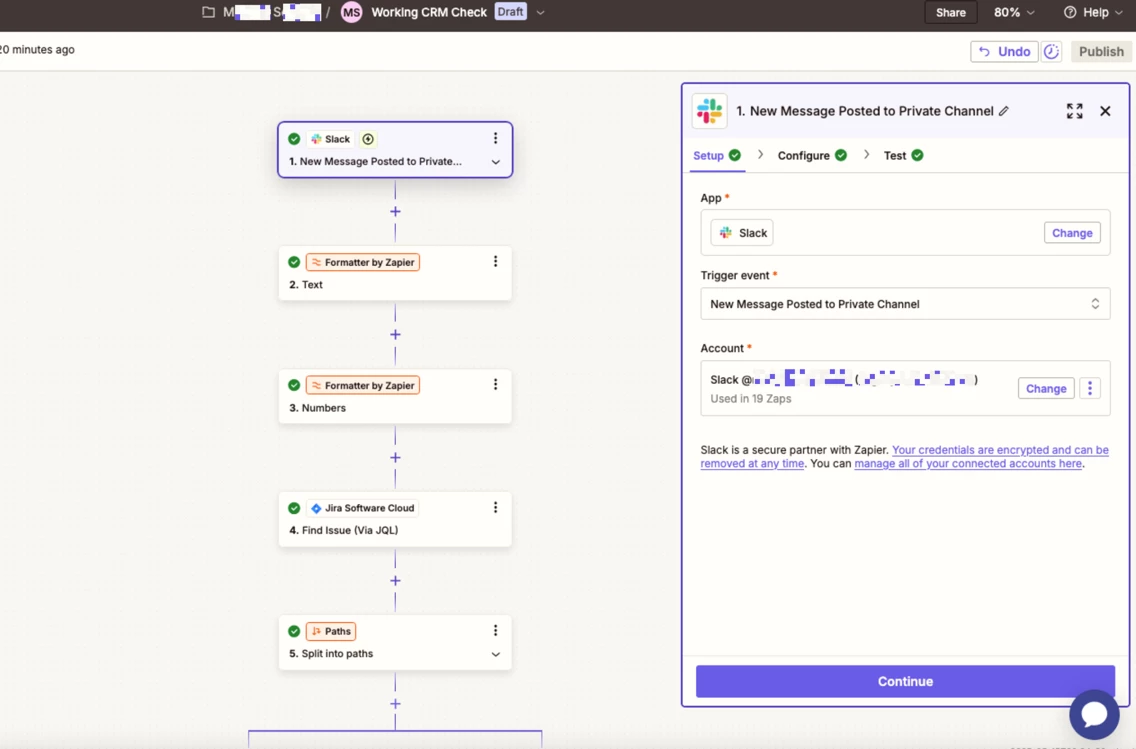Click green check on step 4 Jira
Viewport: 1136px width, 749px height.
[294, 509]
